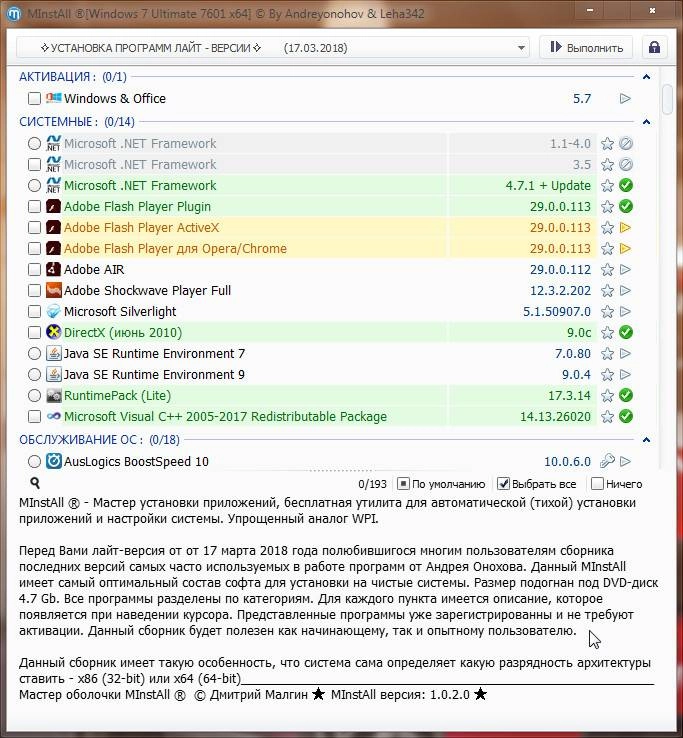Toggle the Ничего option
683x738 pixels.
pos(617,484)
